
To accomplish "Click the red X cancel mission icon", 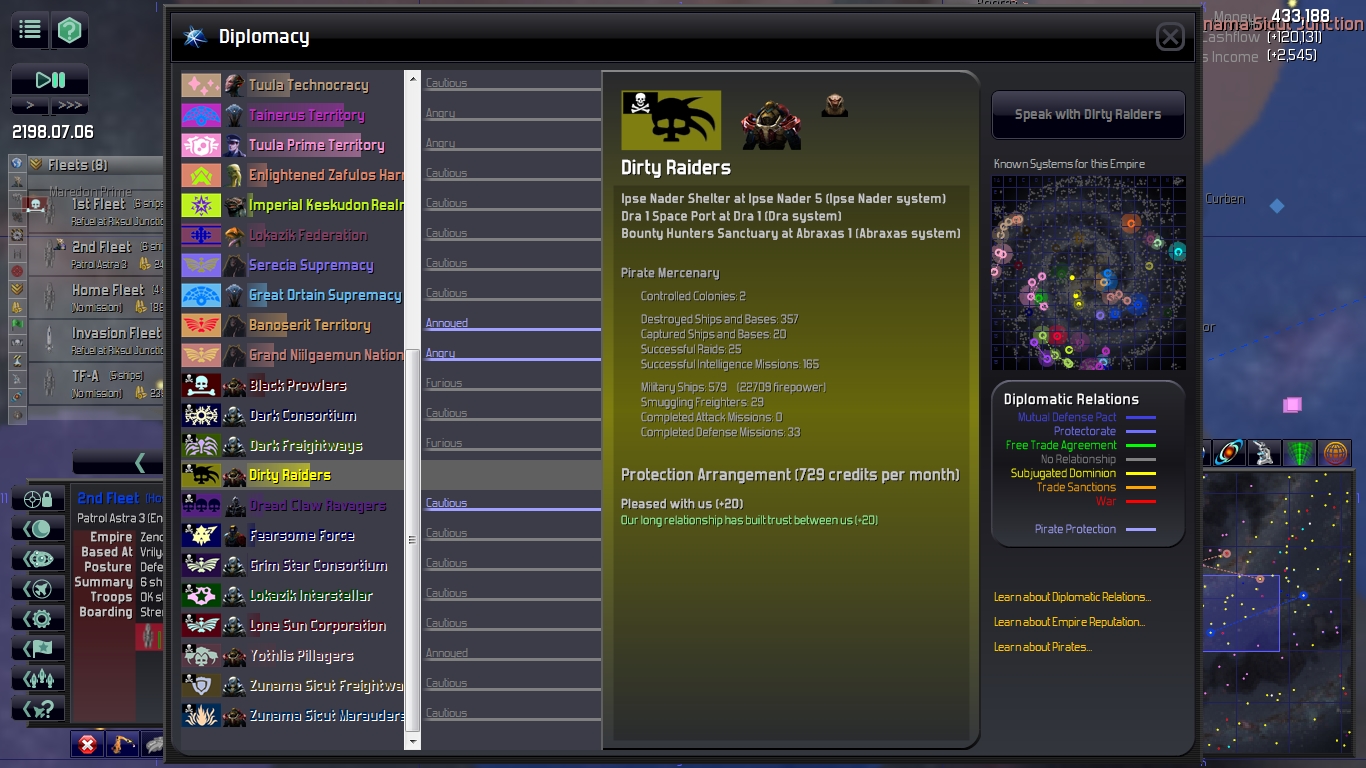I will pyautogui.click(x=88, y=744).
